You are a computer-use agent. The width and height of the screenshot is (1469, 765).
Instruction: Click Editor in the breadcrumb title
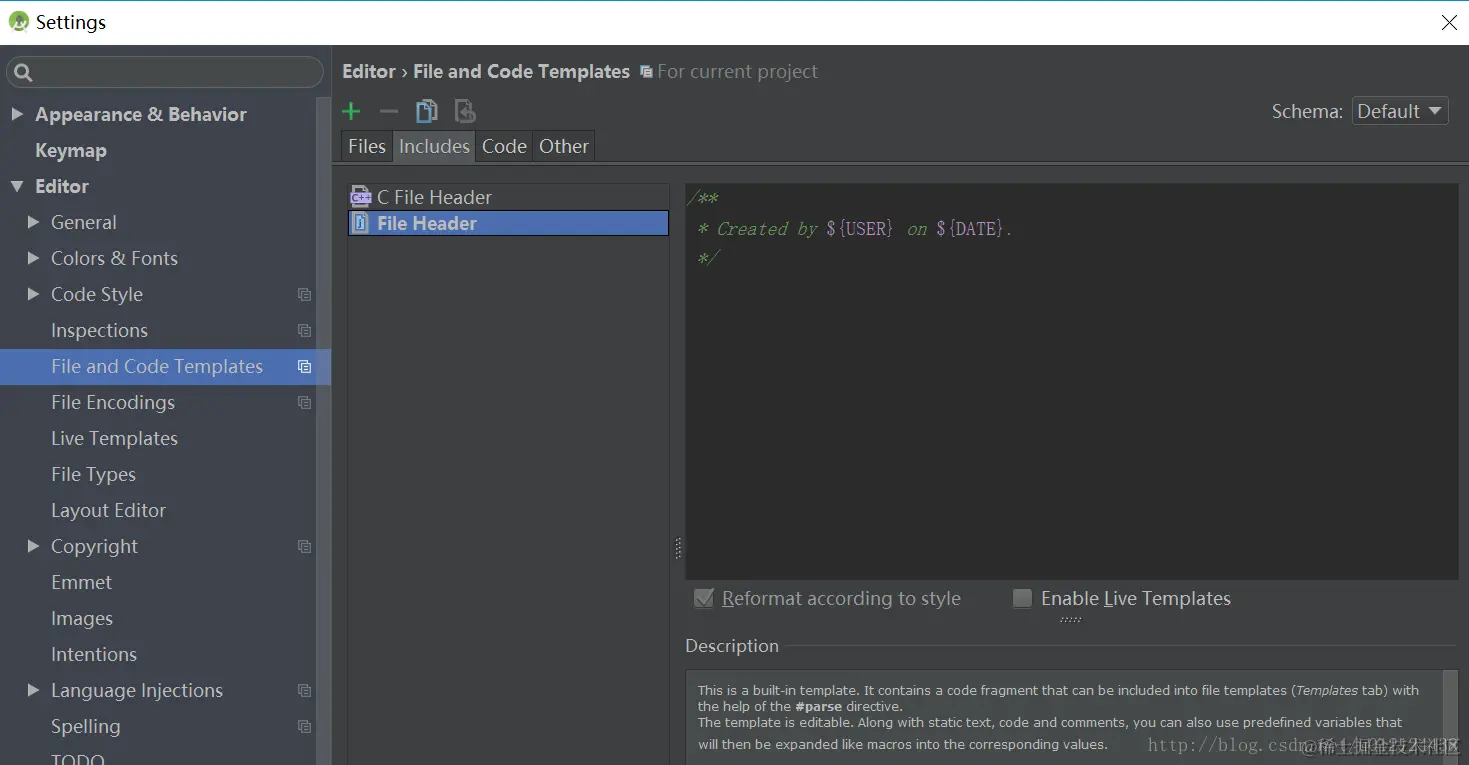[x=369, y=71]
